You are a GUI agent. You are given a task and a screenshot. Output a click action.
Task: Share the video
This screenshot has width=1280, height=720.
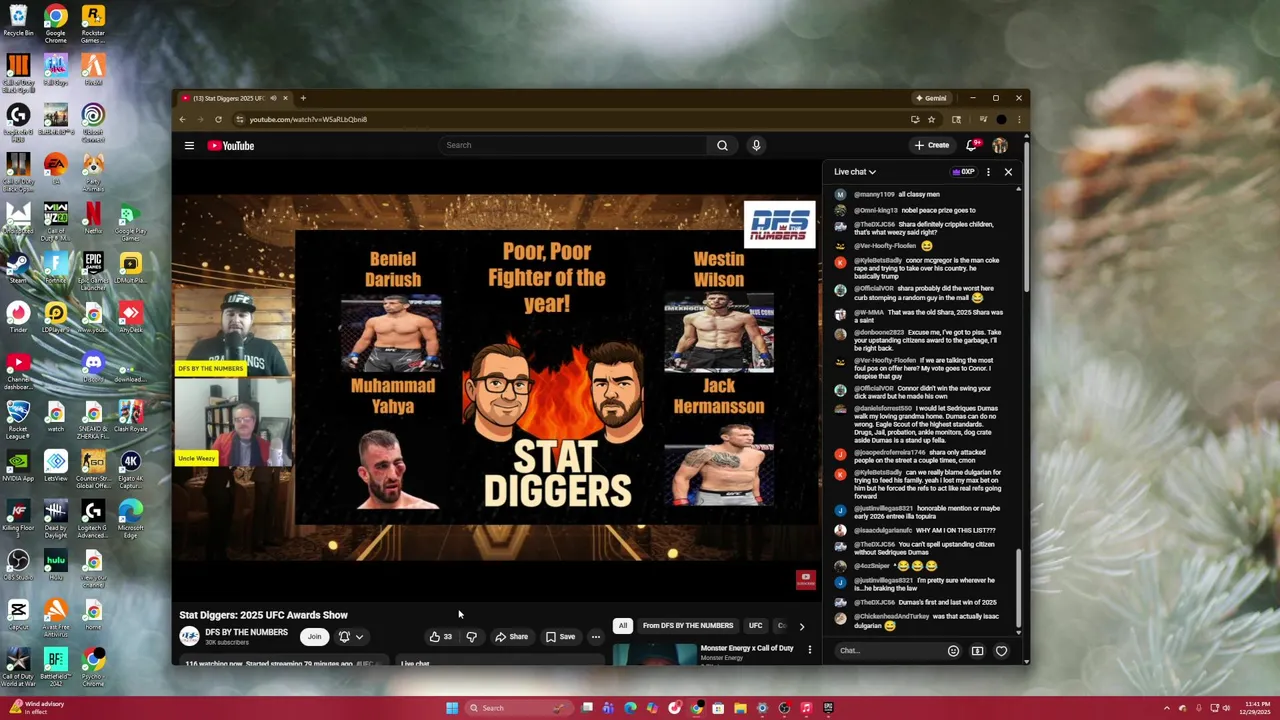click(511, 637)
